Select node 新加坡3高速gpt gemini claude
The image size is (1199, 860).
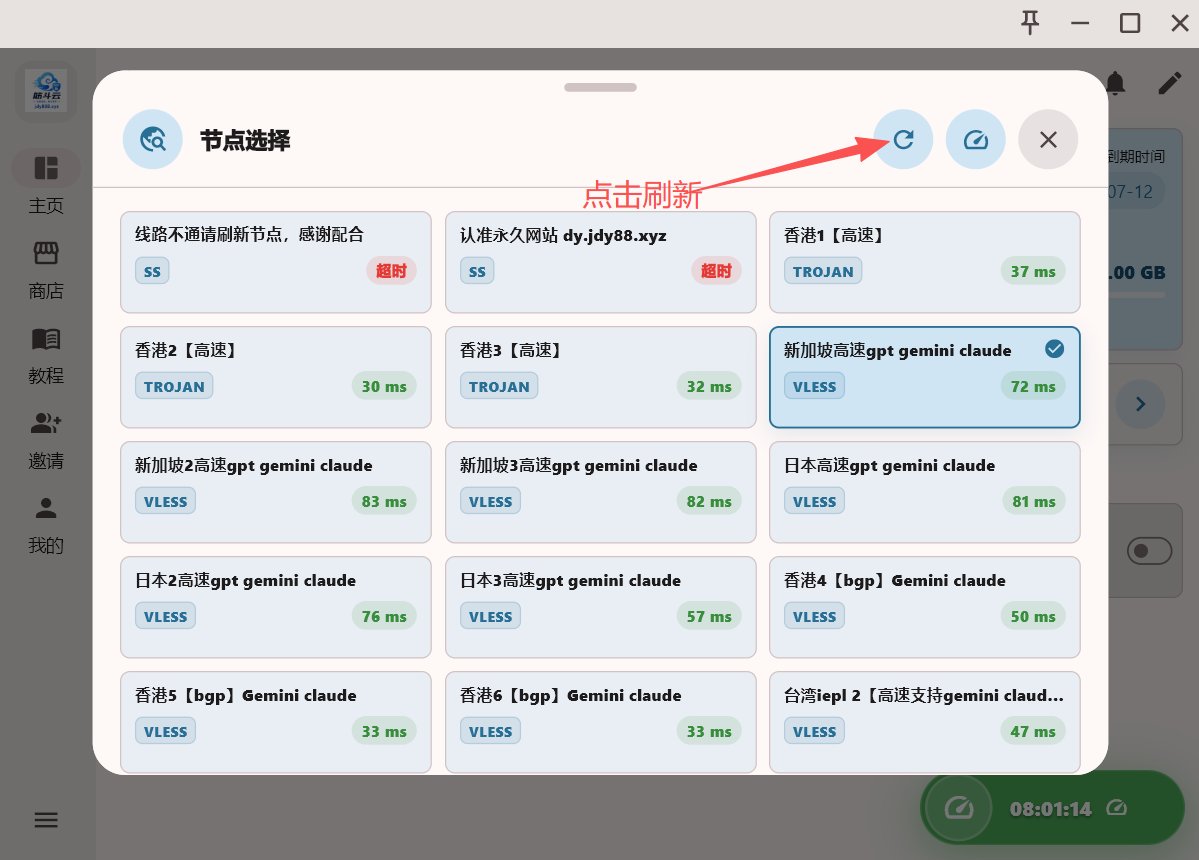click(x=600, y=492)
